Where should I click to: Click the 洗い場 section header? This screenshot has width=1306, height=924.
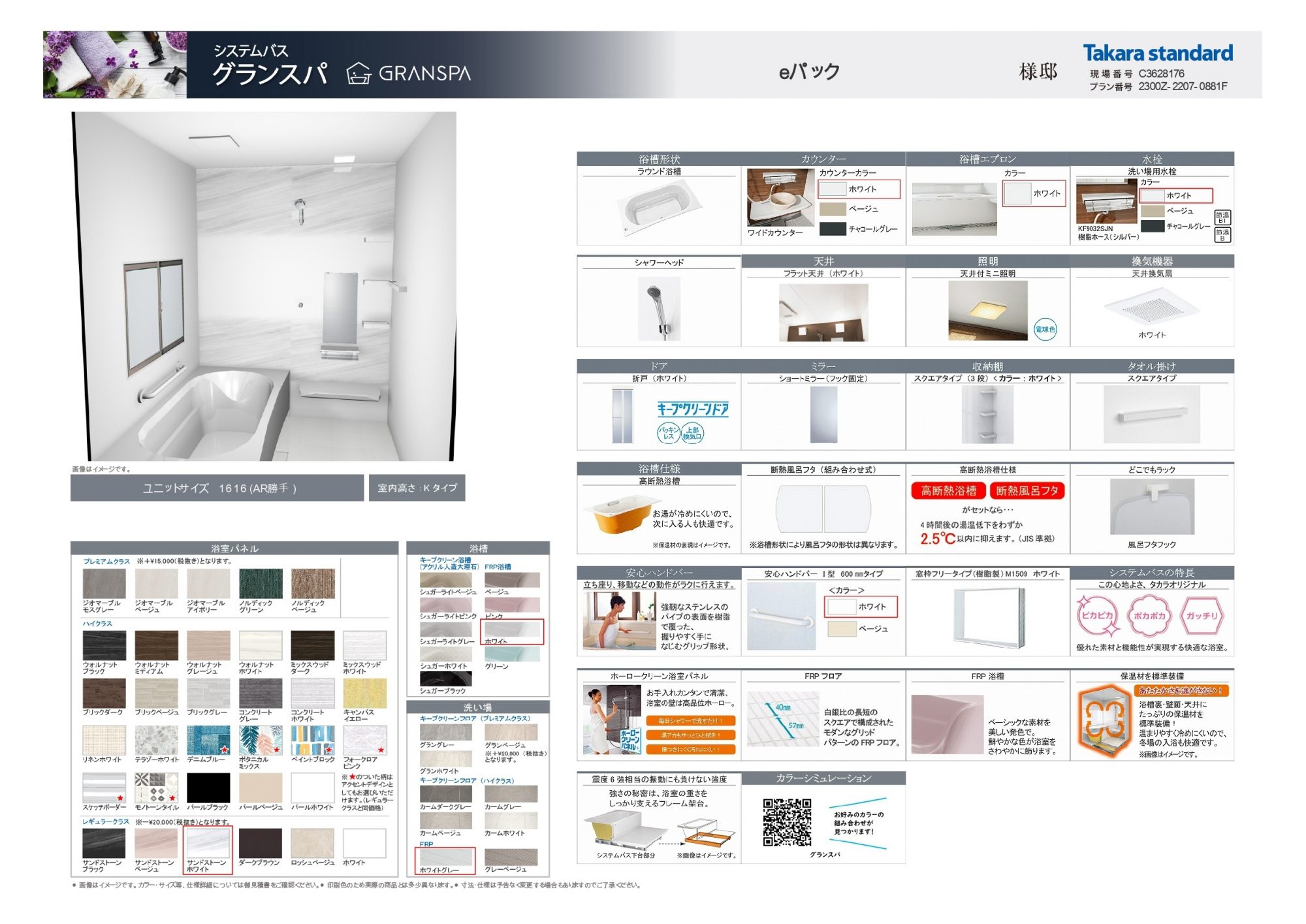click(x=478, y=707)
